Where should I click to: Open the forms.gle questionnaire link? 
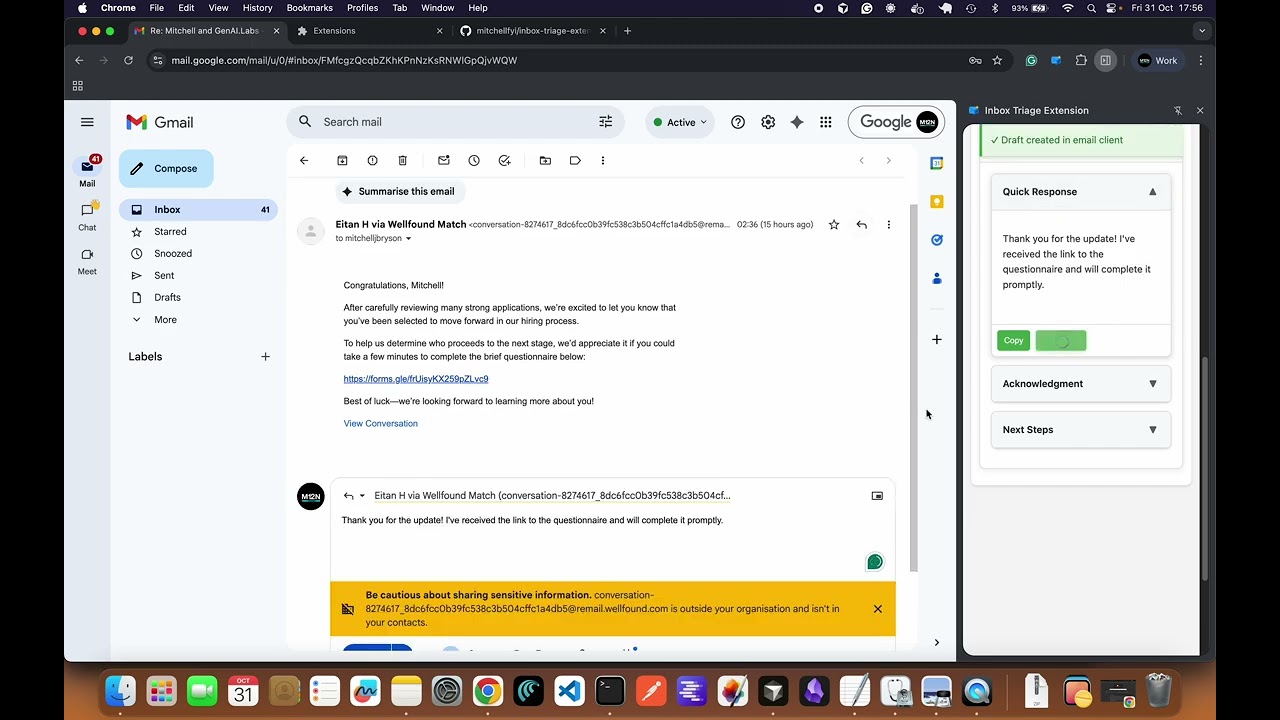(x=416, y=379)
